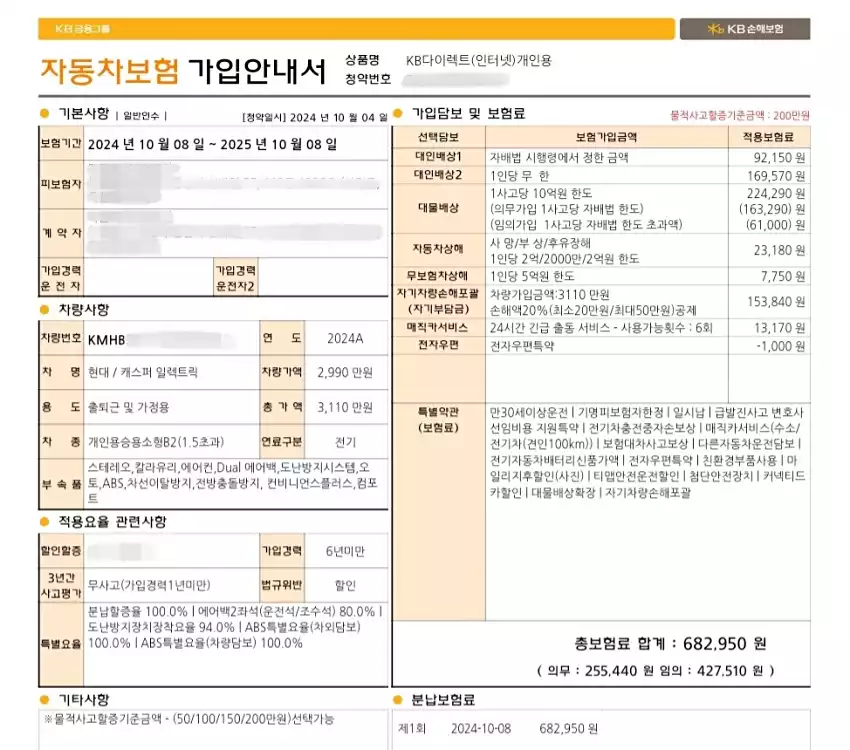The width and height of the screenshot is (850, 750).
Task: Click fuel type value 전기
Action: pos(345,442)
